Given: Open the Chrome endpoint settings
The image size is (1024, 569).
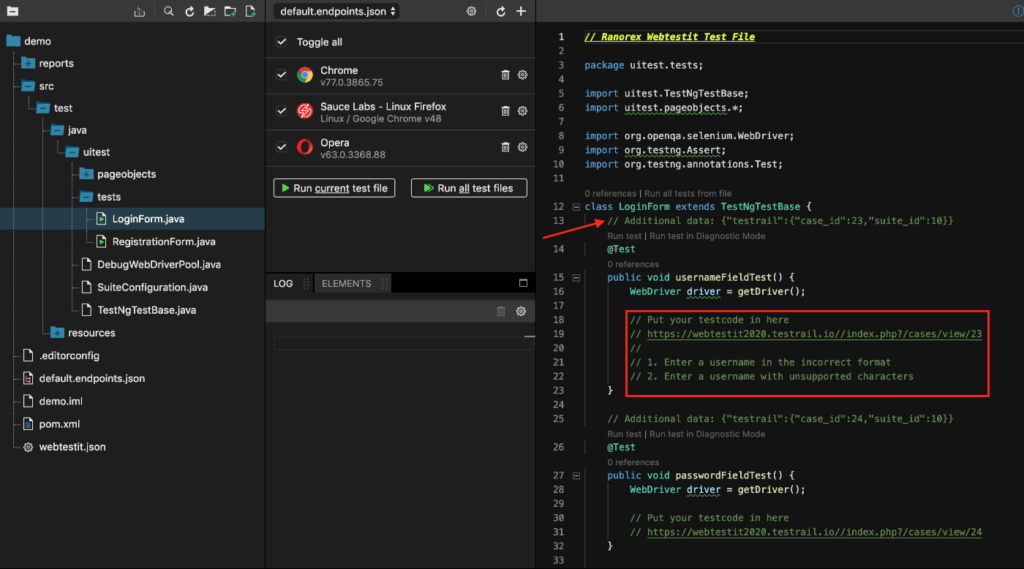Looking at the screenshot, I should (522, 75).
